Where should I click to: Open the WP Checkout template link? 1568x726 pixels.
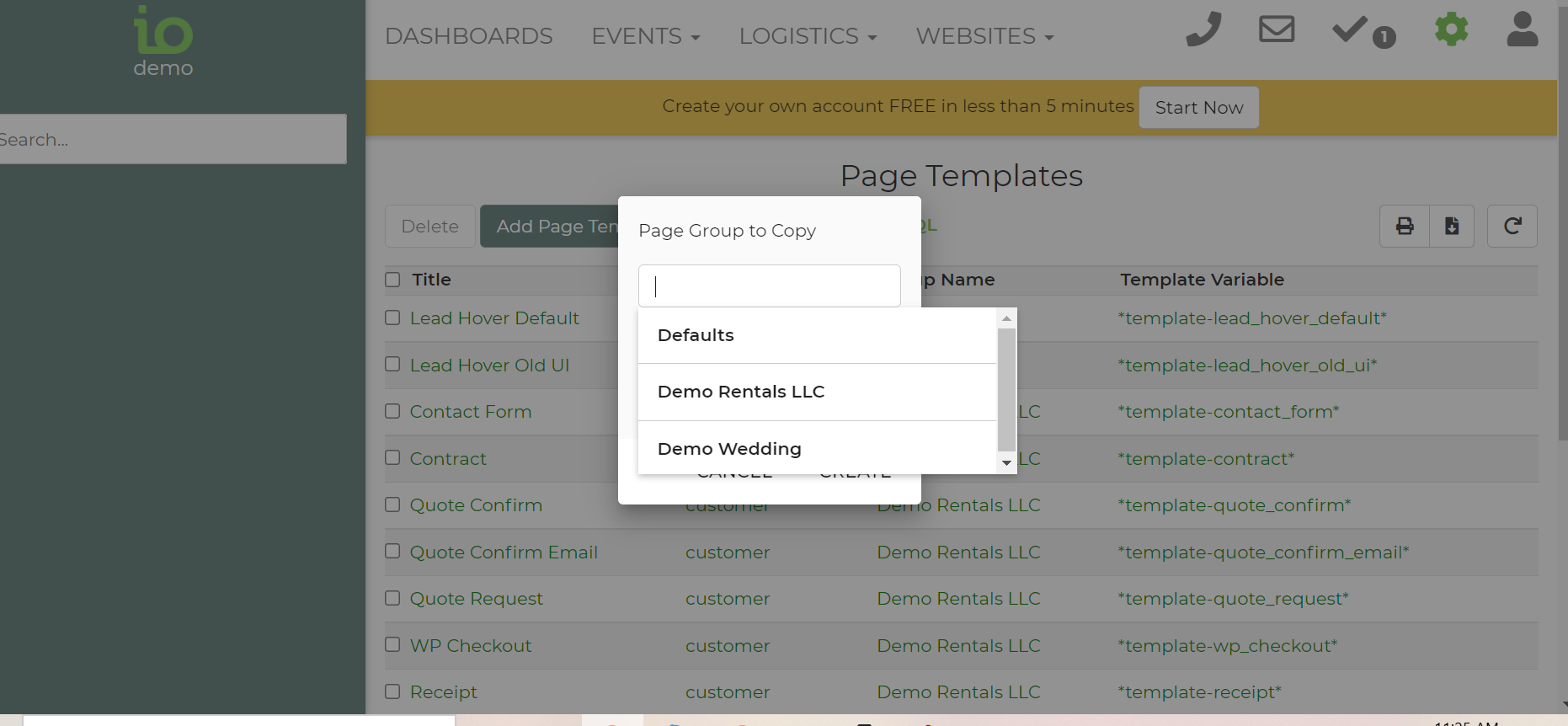[471, 646]
